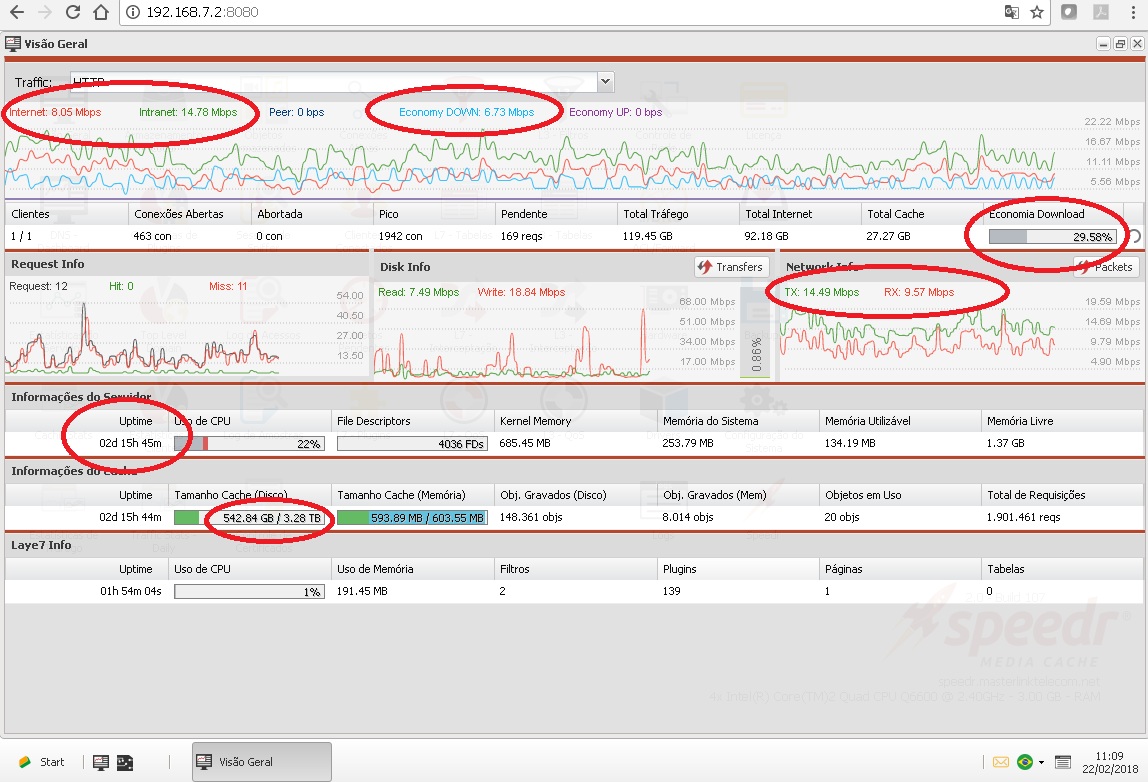
Task: Expand the language selector arrow
Action: tap(1041, 763)
